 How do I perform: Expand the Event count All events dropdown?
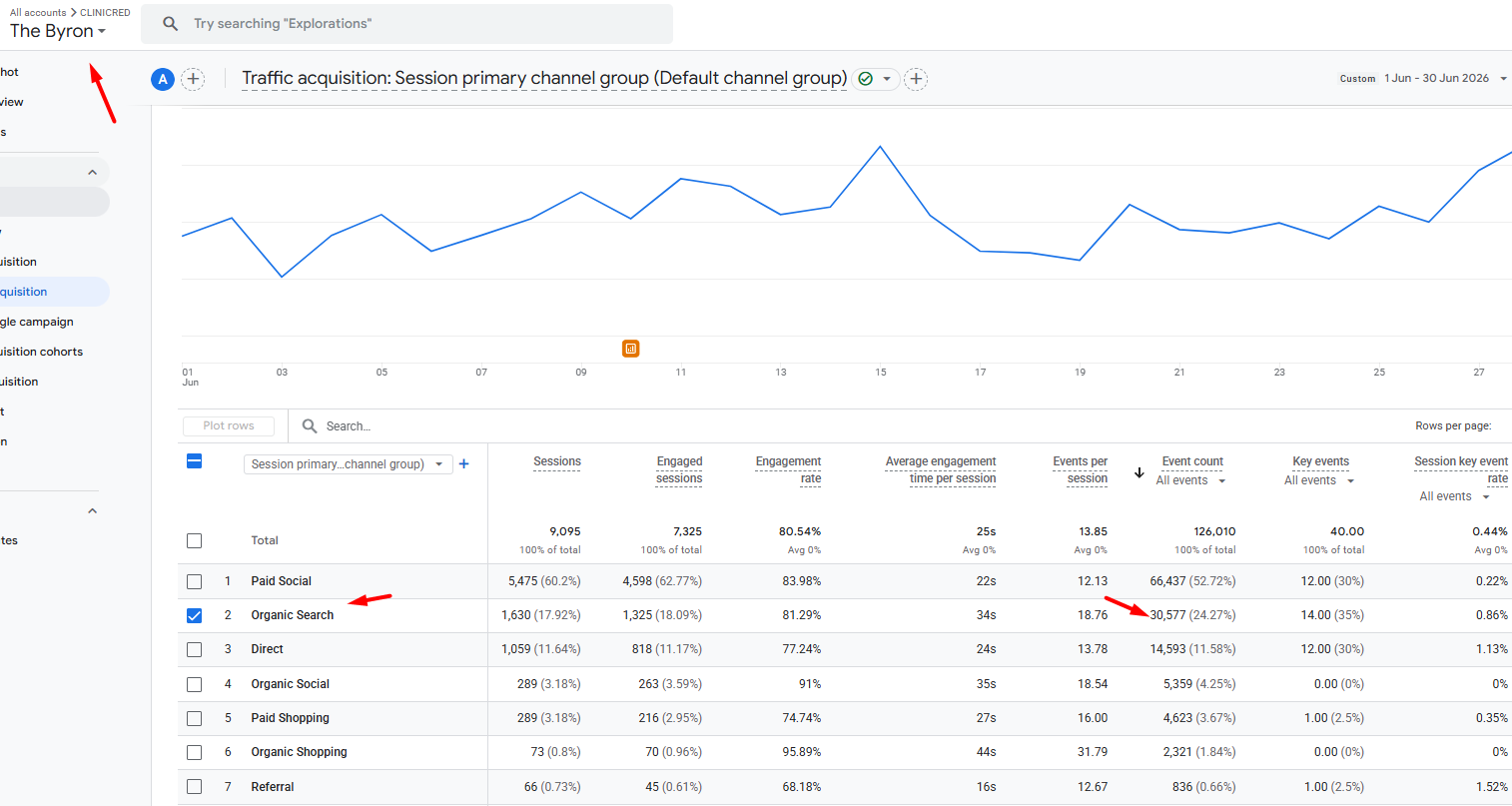(x=1190, y=480)
